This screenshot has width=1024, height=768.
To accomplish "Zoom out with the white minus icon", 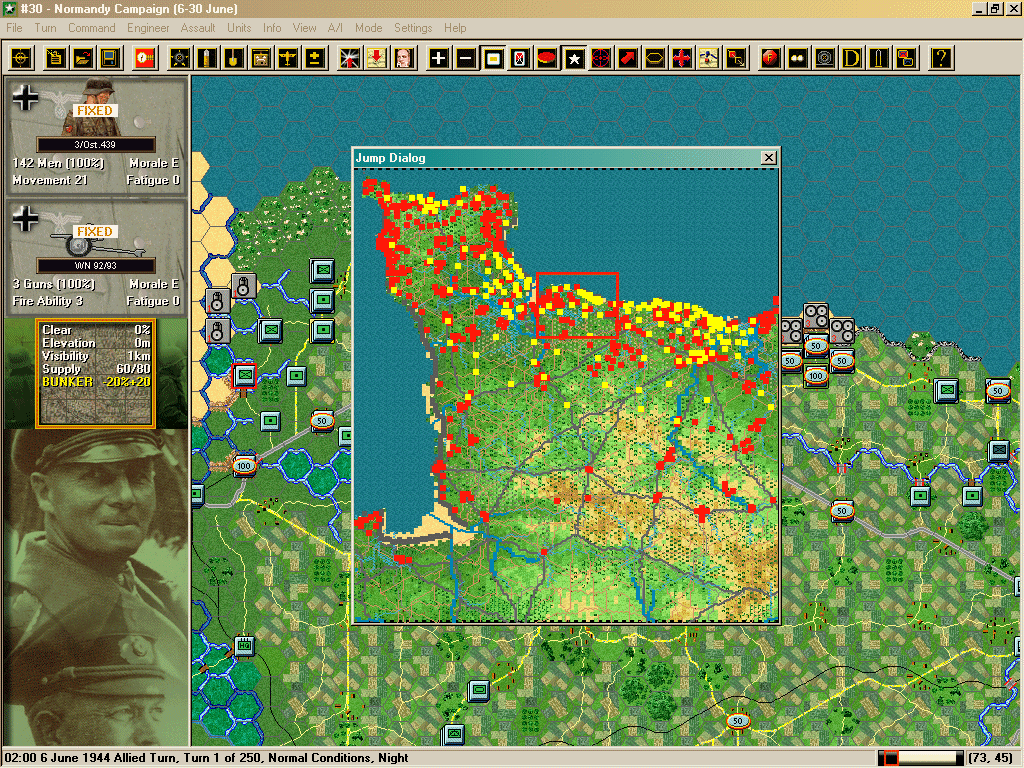I will (466, 58).
